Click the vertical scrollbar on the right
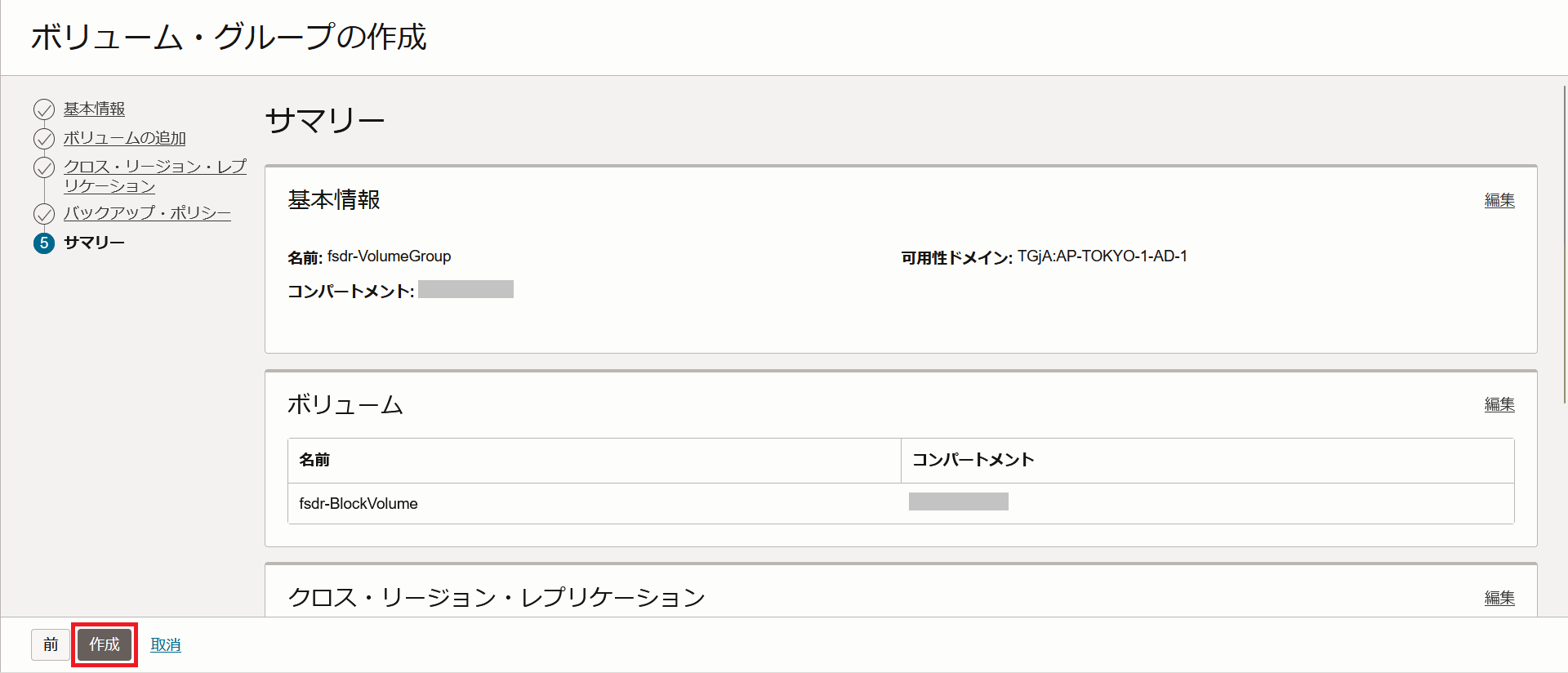This screenshot has height=673, width=1568. pyautogui.click(x=1564, y=245)
